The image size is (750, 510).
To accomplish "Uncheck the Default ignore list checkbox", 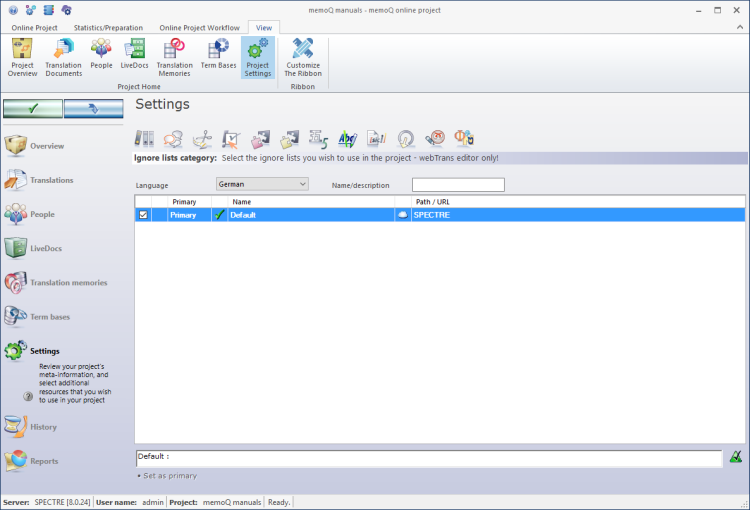I will (143, 215).
